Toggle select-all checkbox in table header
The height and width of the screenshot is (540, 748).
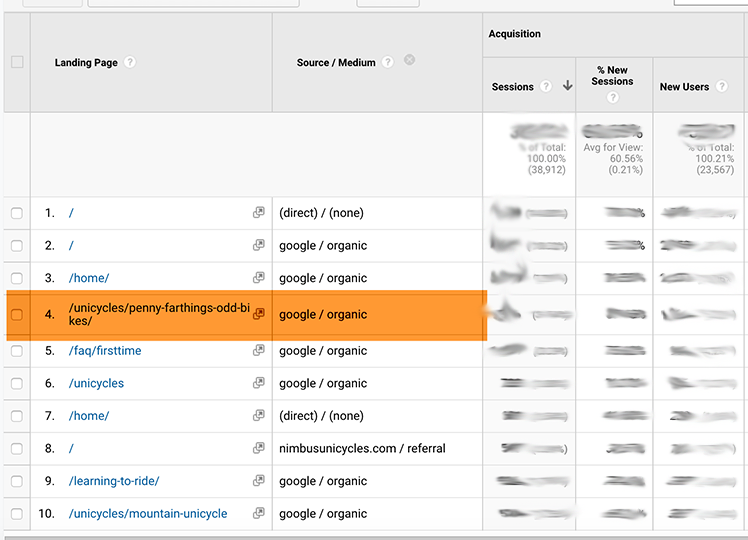(17, 62)
